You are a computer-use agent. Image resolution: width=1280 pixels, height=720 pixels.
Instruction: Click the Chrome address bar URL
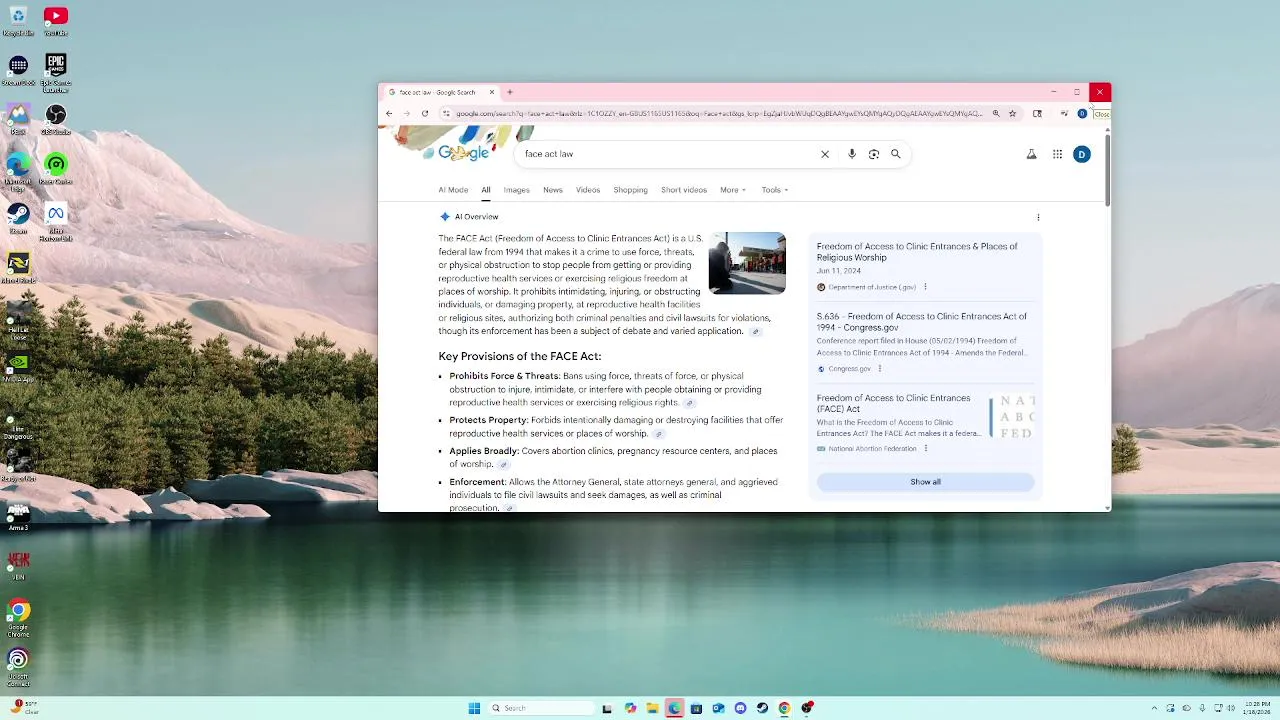pyautogui.click(x=718, y=113)
